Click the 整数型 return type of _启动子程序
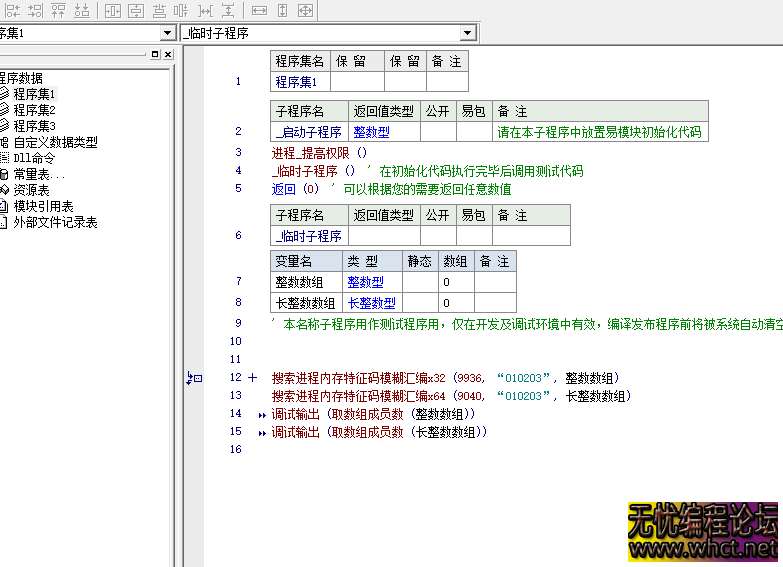Screen dimensions: 783x567 coord(371,132)
